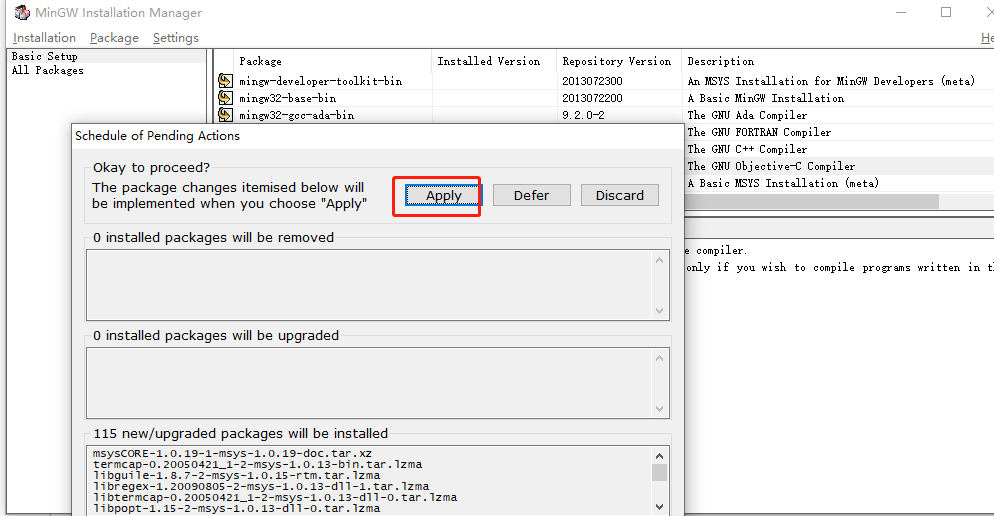
Task: Click down arrow in removed packages list
Action: click(659, 311)
